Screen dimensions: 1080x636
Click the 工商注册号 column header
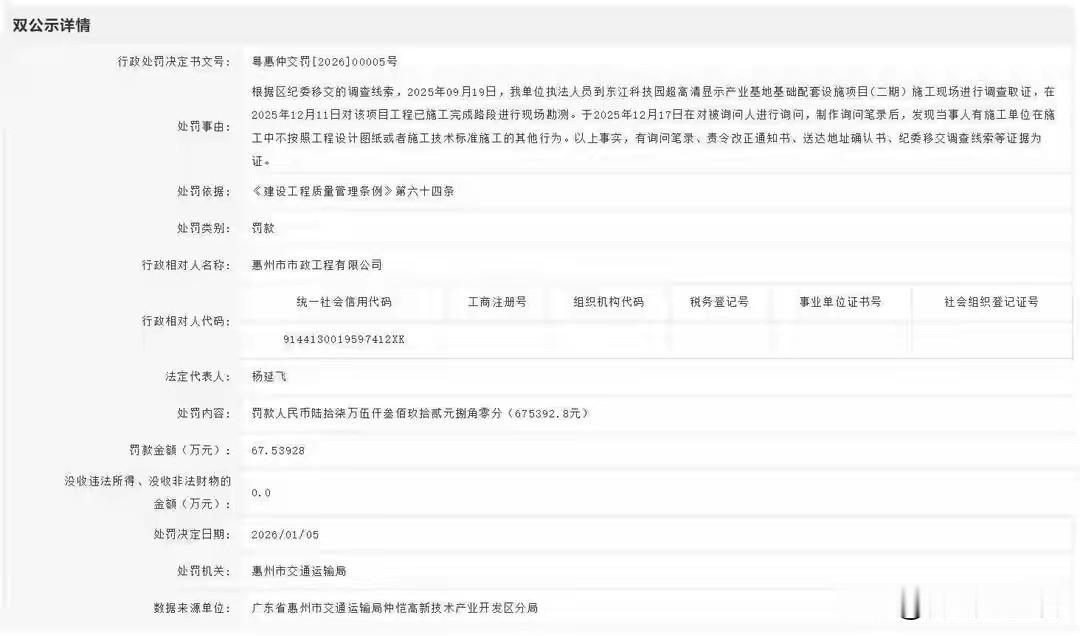point(497,302)
